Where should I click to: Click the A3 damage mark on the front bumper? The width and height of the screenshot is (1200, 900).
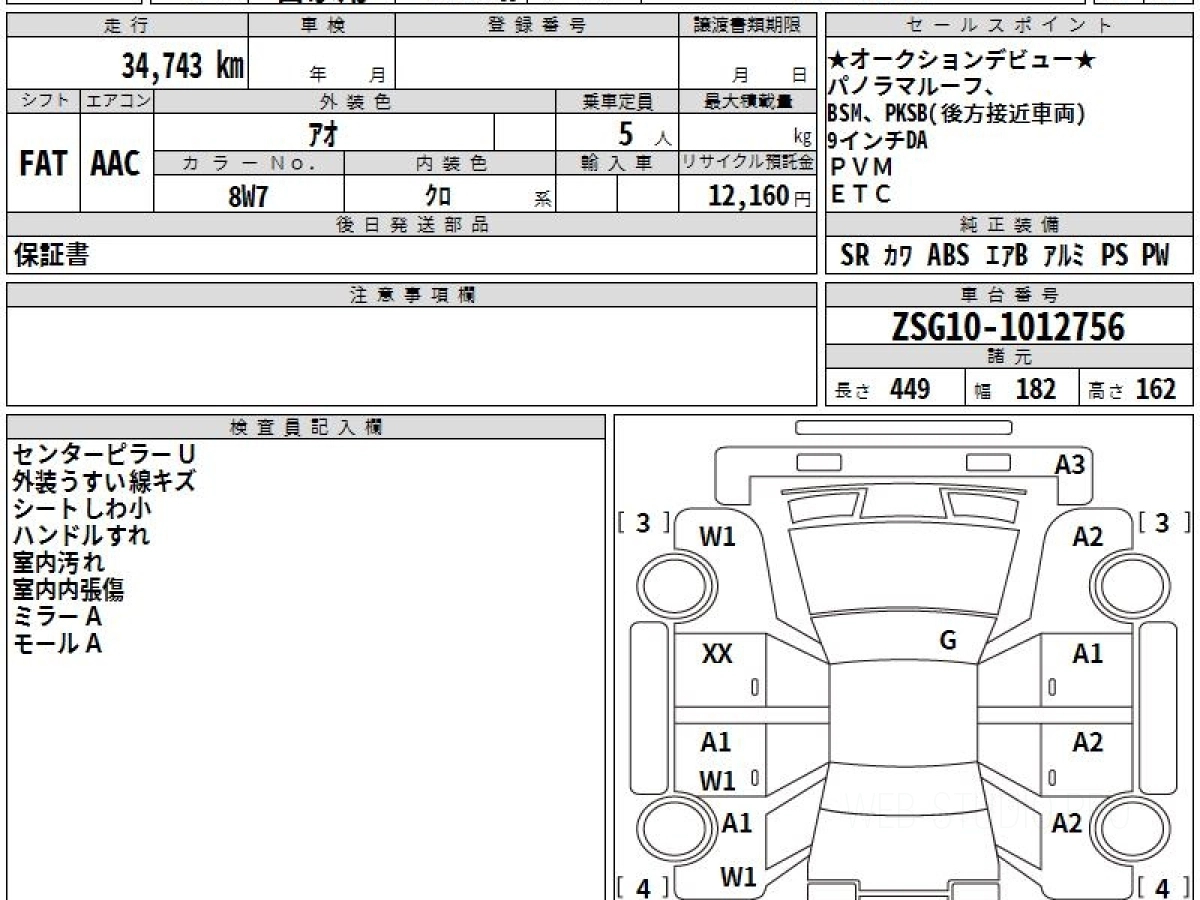point(1069,464)
